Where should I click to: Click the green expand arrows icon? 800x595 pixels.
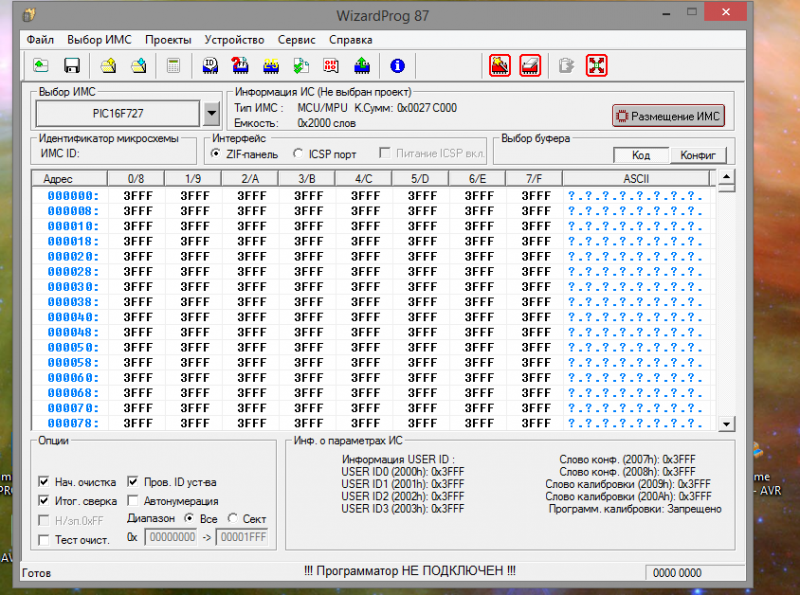(597, 66)
